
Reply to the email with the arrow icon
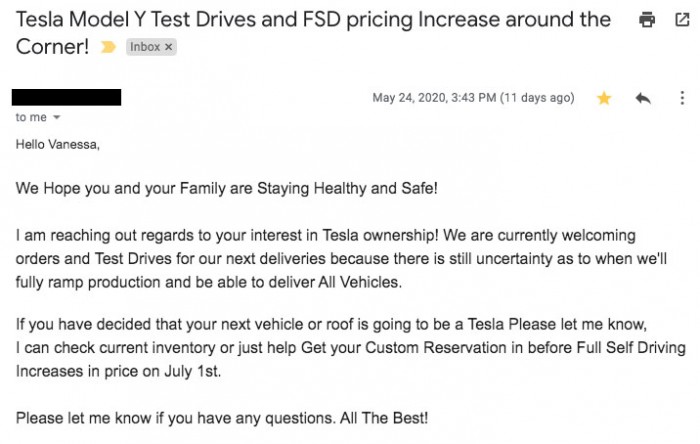click(643, 98)
